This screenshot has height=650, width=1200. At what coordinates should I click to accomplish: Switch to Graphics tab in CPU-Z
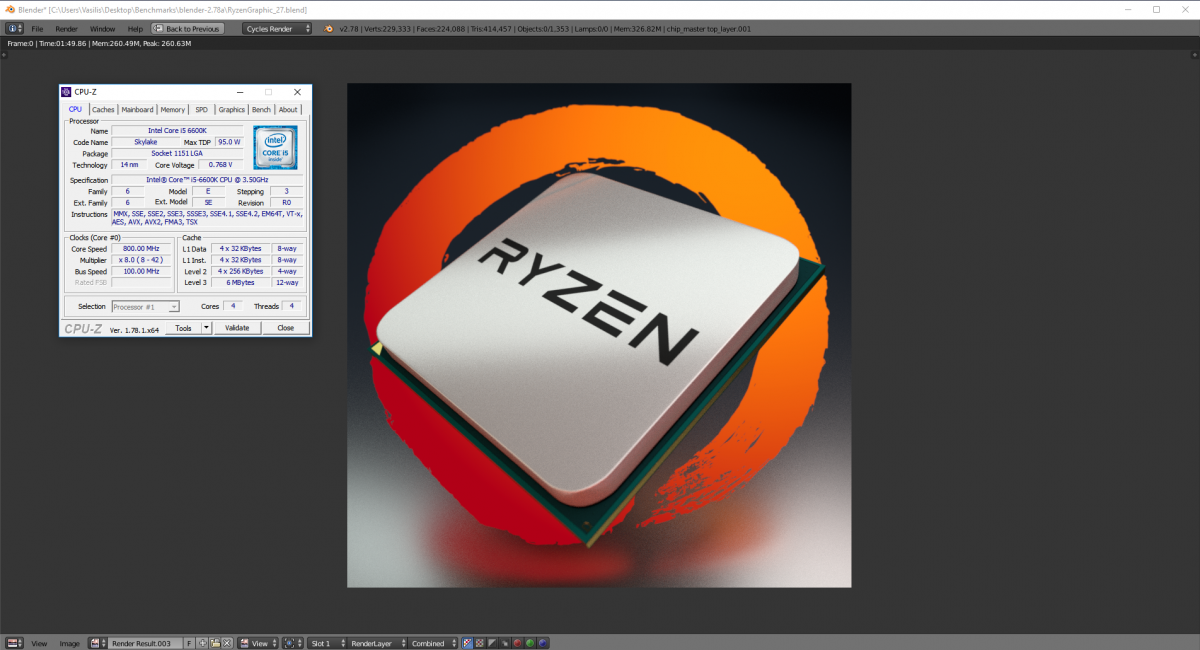click(232, 110)
